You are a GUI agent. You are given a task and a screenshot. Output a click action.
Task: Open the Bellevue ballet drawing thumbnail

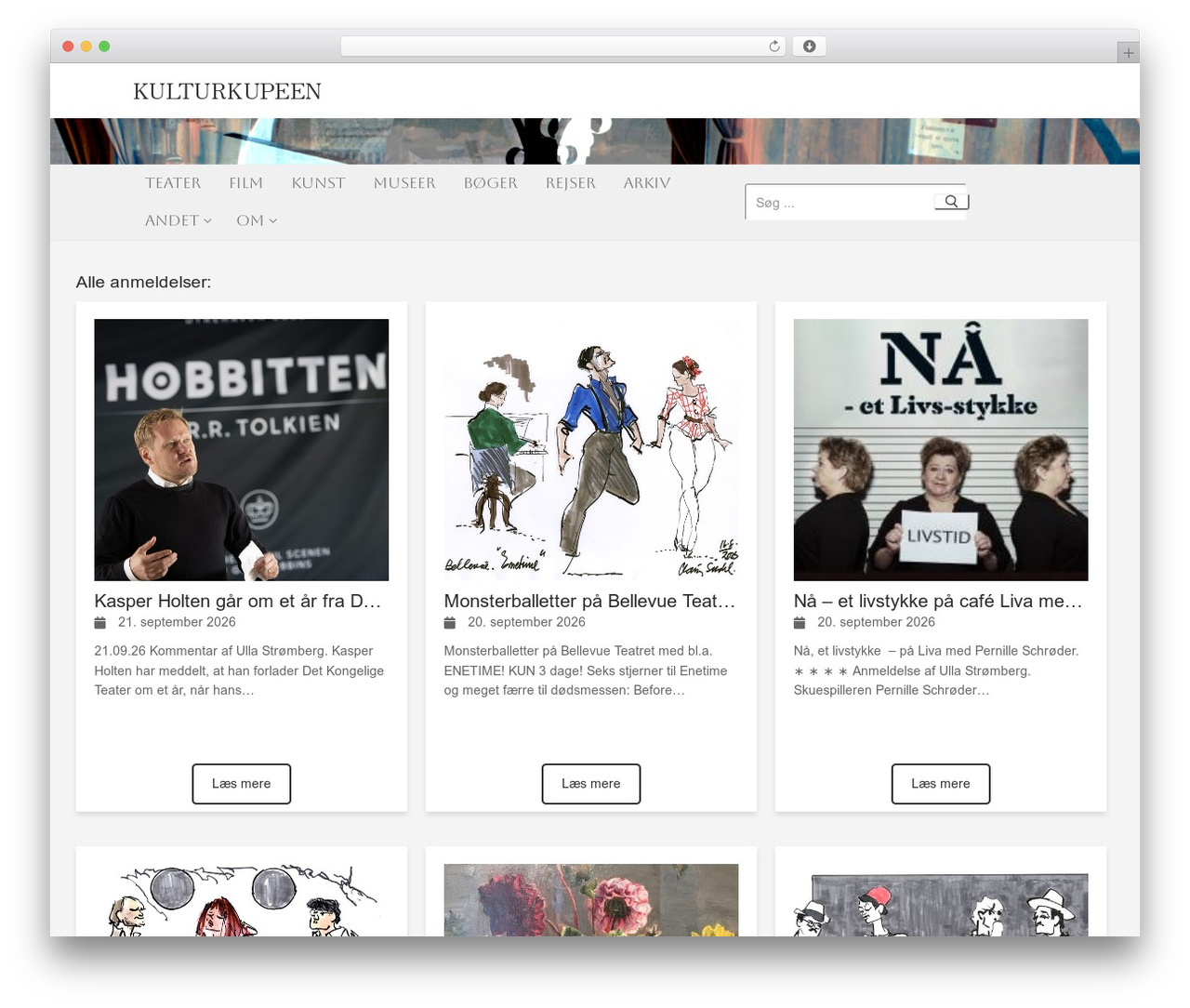(x=591, y=450)
